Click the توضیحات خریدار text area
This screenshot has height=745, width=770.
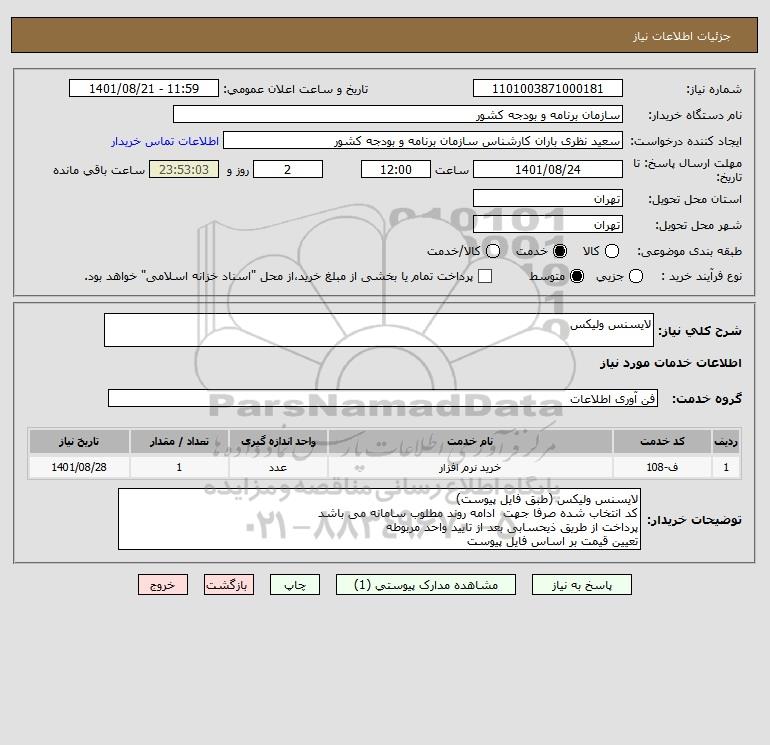[x=380, y=519]
